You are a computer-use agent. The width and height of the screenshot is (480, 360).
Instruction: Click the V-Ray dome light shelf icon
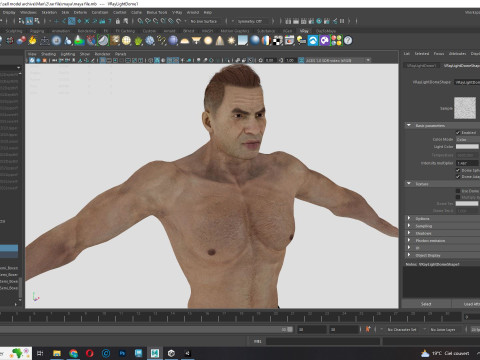[x=184, y=41]
